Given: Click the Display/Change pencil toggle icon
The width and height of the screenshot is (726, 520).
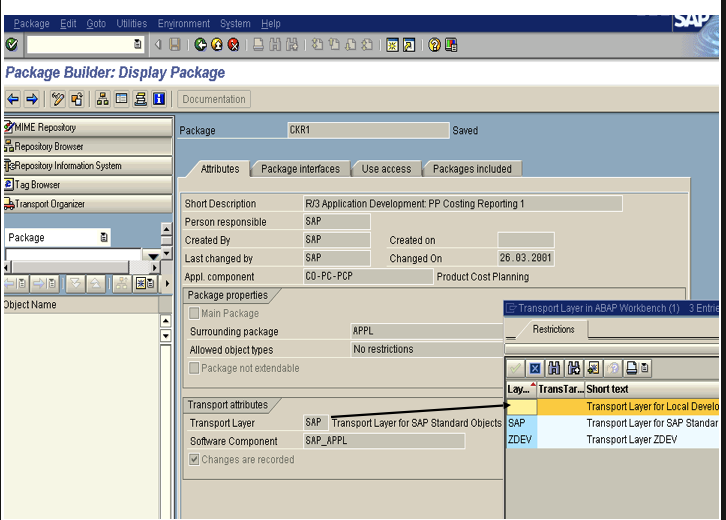Looking at the screenshot, I should pyautogui.click(x=58, y=99).
